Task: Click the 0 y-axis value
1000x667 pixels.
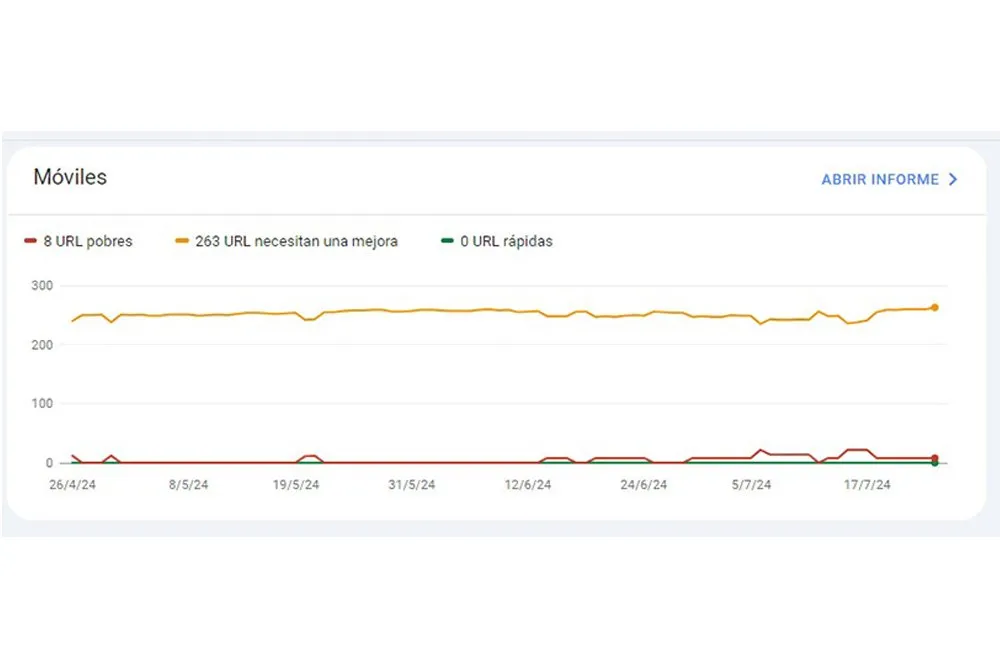Action: coord(49,463)
